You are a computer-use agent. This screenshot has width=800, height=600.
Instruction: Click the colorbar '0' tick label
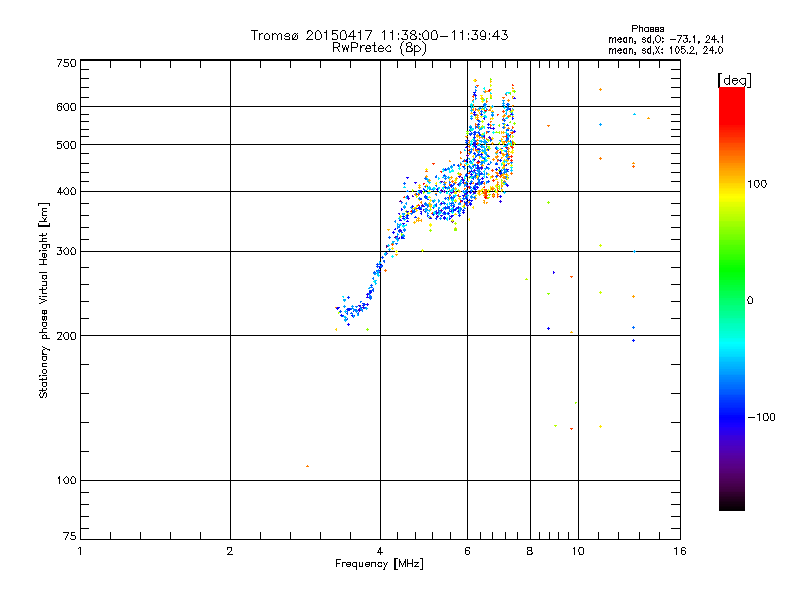pos(750,300)
